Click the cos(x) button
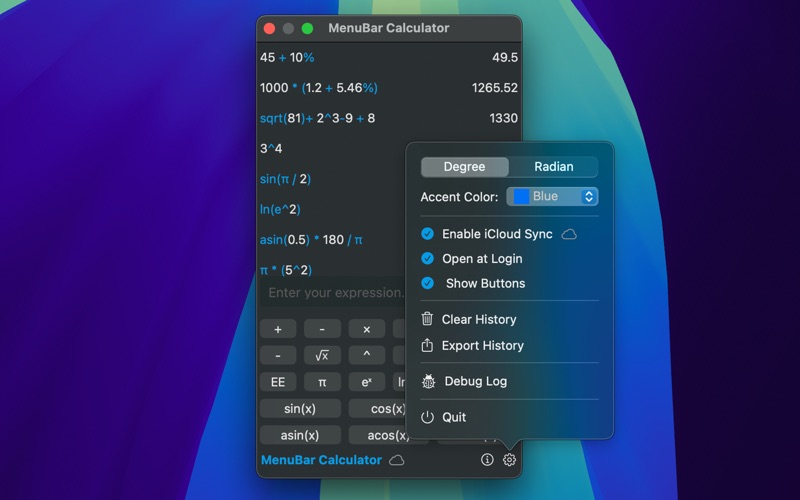Image resolution: width=800 pixels, height=500 pixels. click(377, 409)
